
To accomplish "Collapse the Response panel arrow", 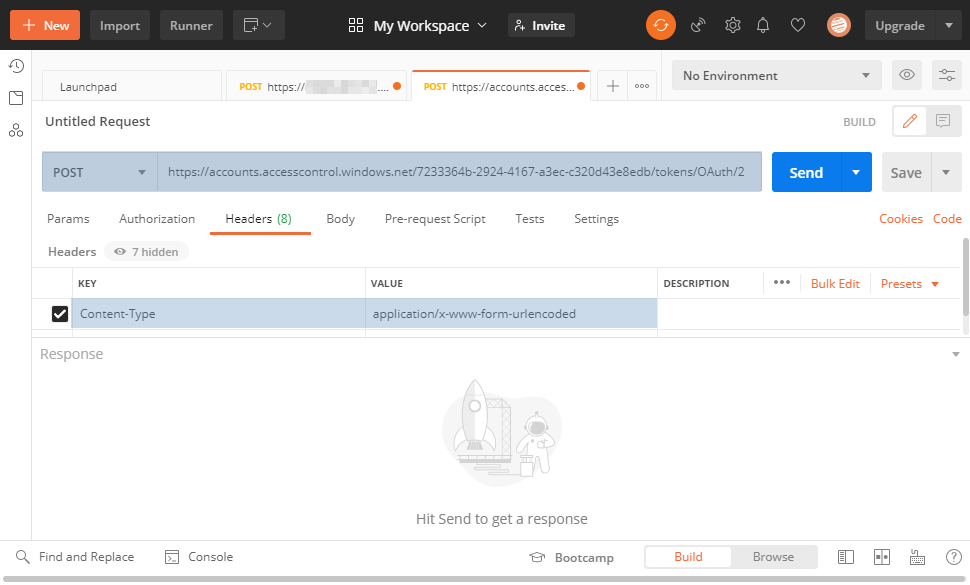I will [x=956, y=354].
